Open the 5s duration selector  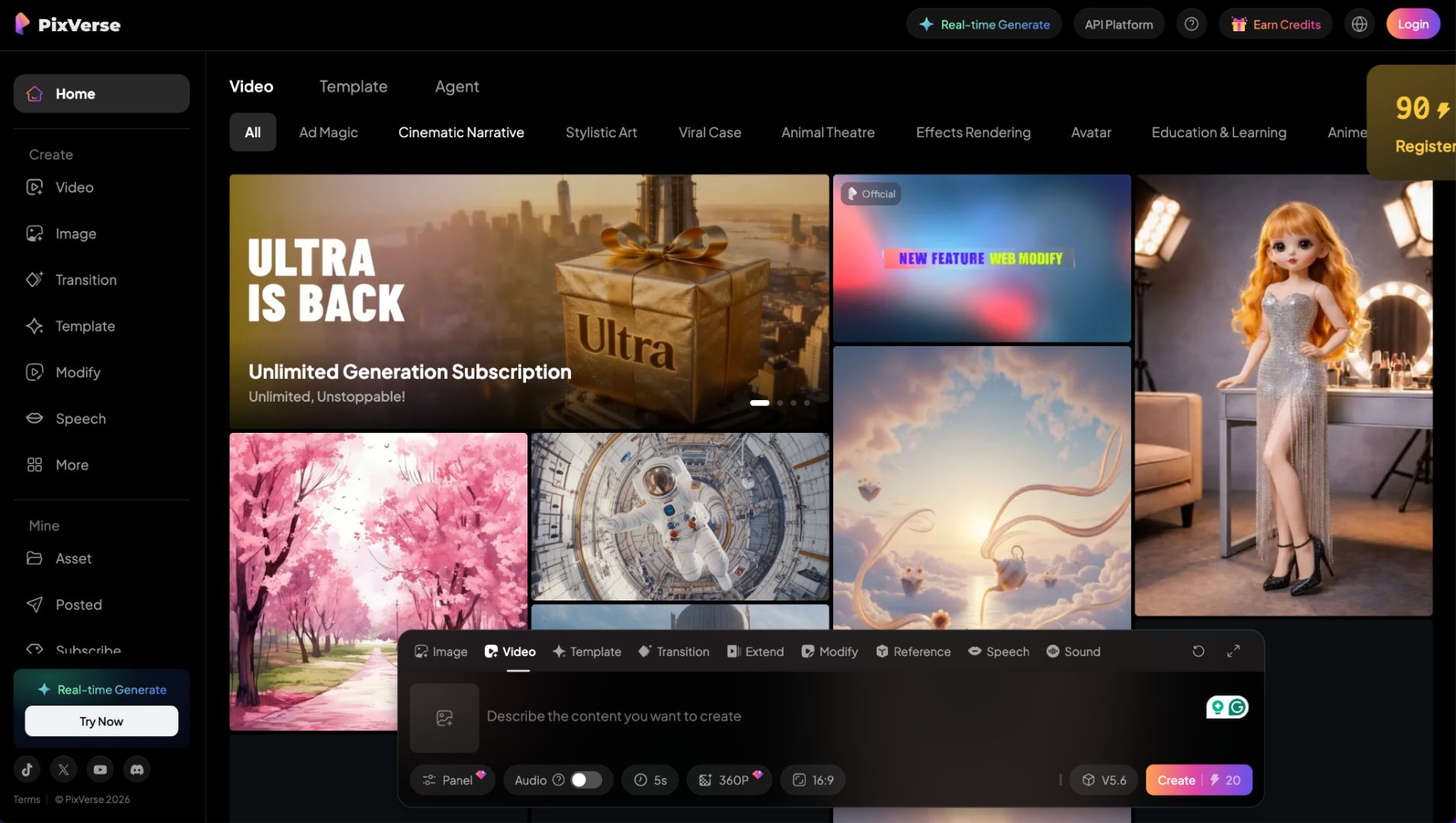point(650,780)
